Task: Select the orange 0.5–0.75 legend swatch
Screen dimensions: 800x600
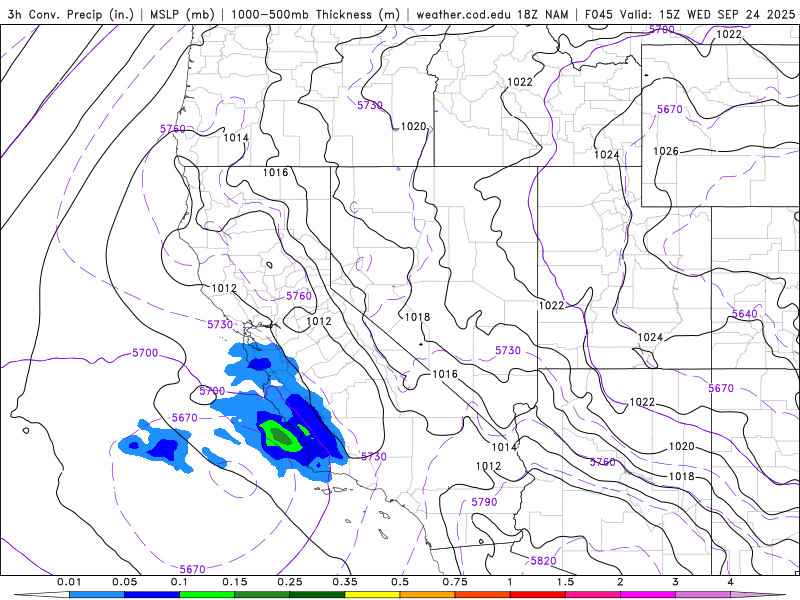Action: pyautogui.click(x=428, y=595)
